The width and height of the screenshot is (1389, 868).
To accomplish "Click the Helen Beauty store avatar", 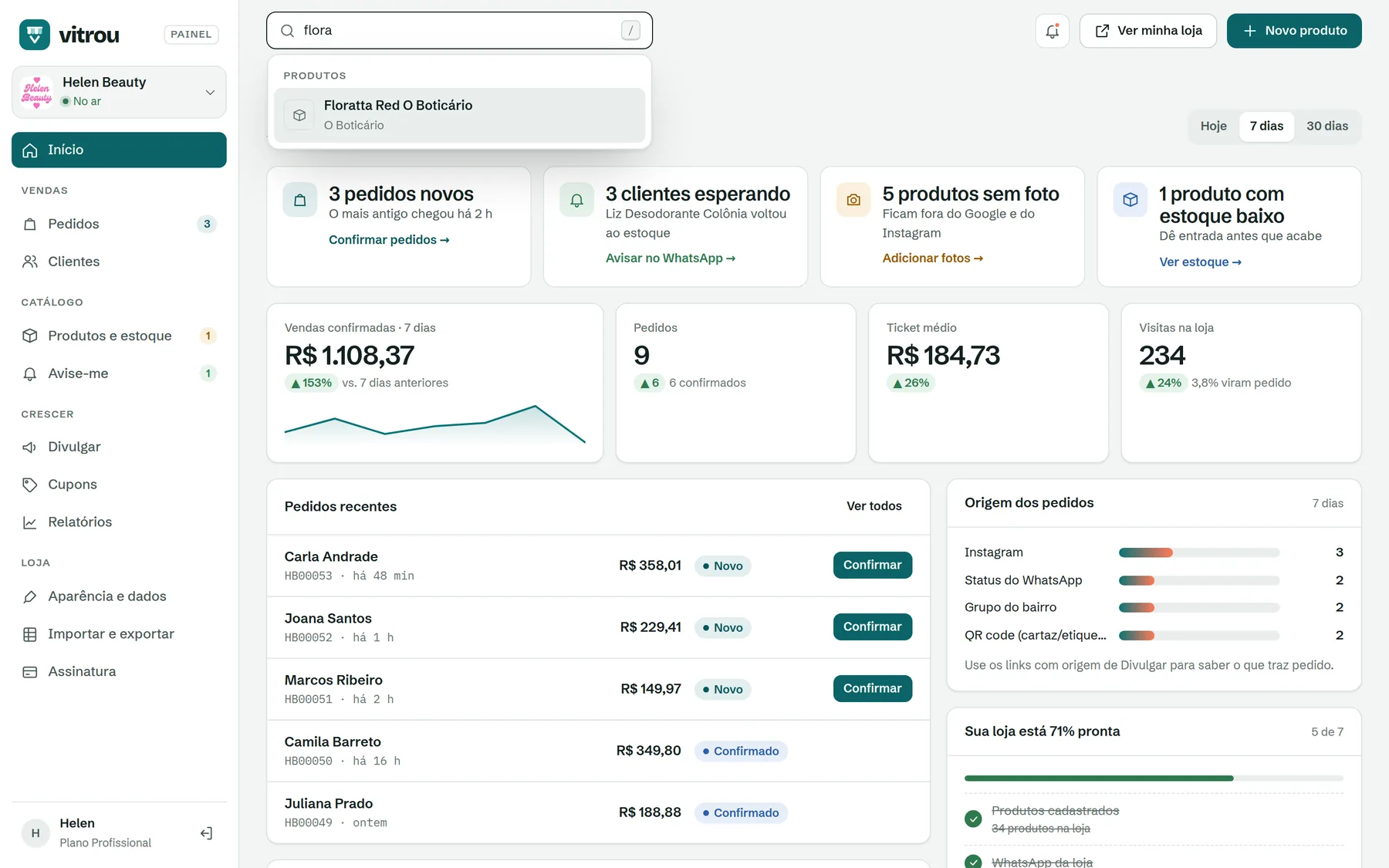I will pos(37,92).
